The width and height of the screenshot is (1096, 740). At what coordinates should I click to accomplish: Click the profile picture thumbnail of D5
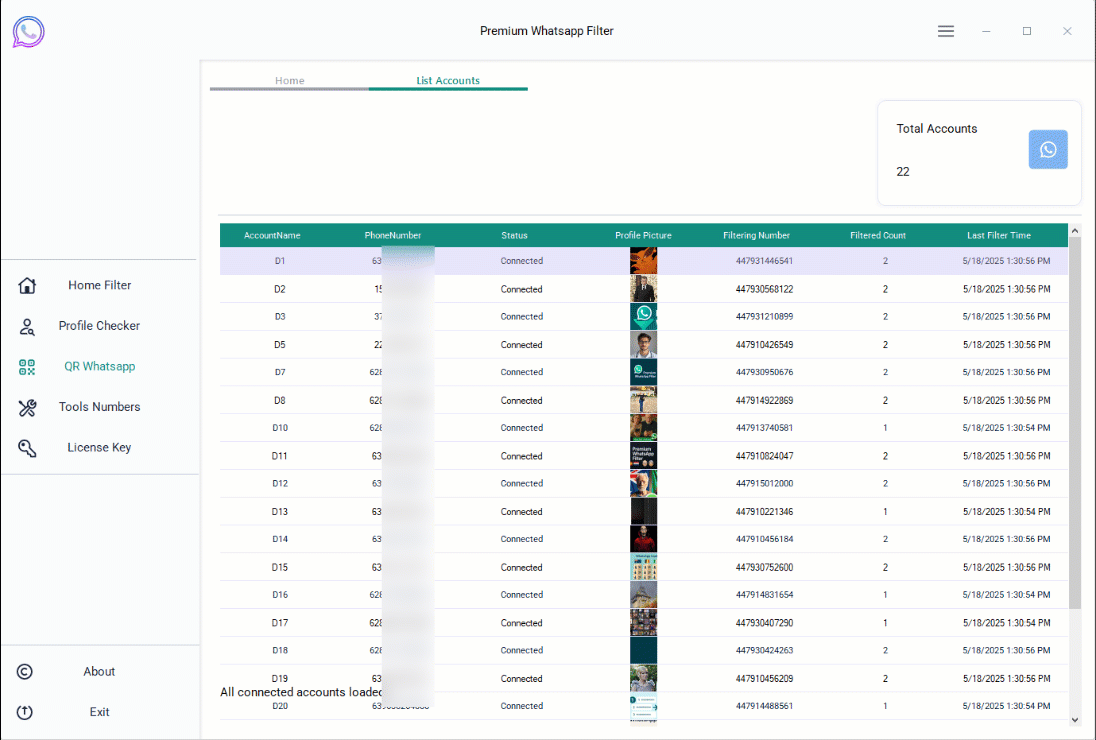point(643,344)
